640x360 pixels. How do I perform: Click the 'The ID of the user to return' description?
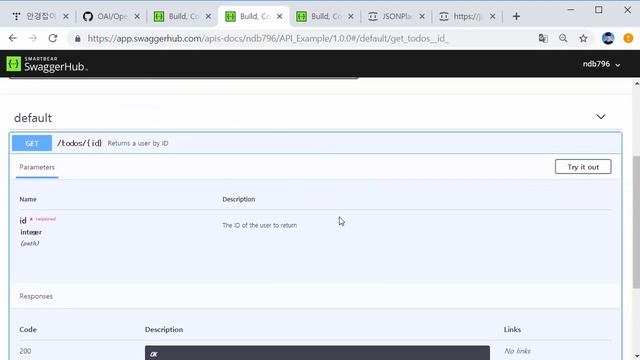pos(260,225)
